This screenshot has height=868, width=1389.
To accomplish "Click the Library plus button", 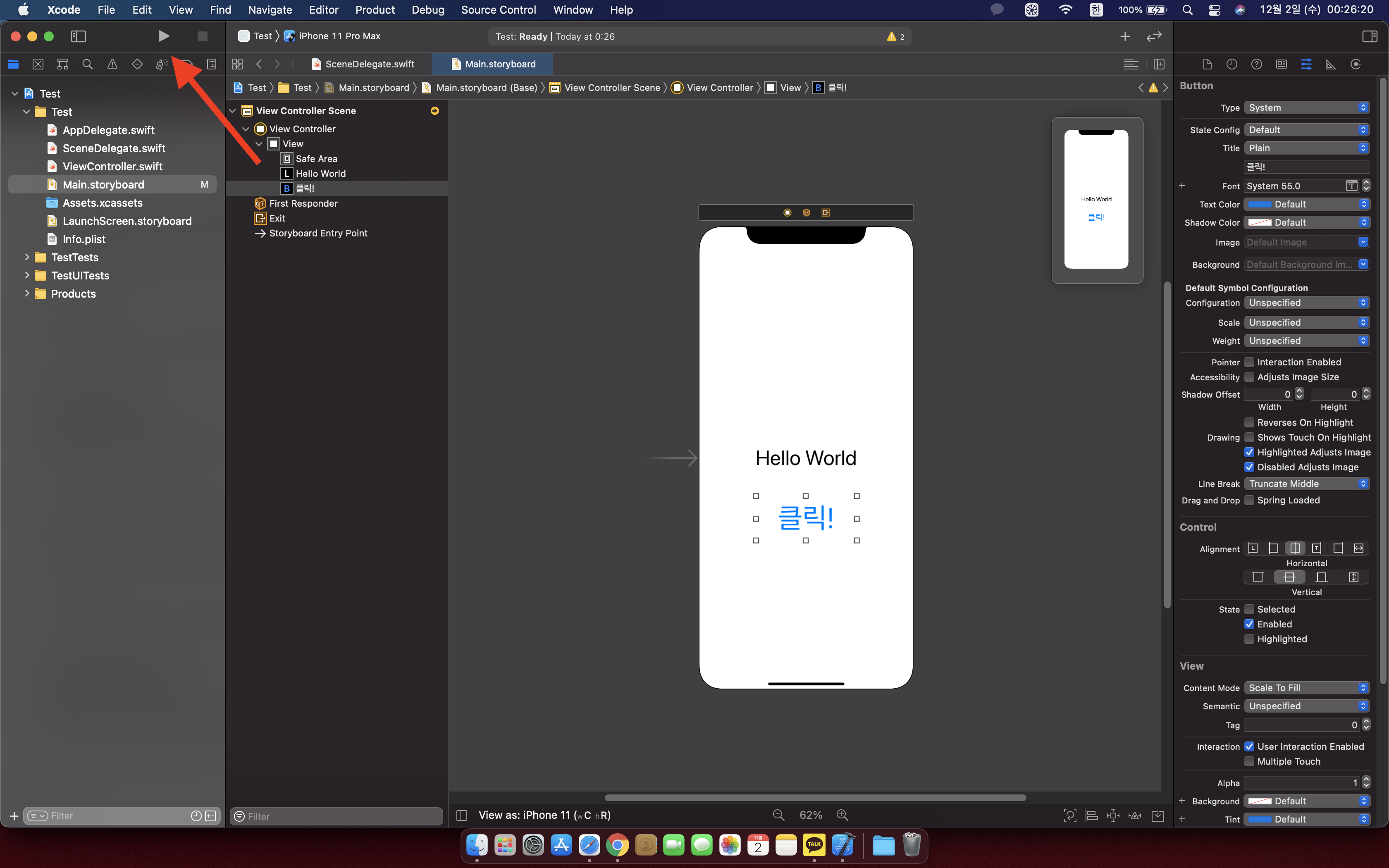I will (x=1125, y=36).
